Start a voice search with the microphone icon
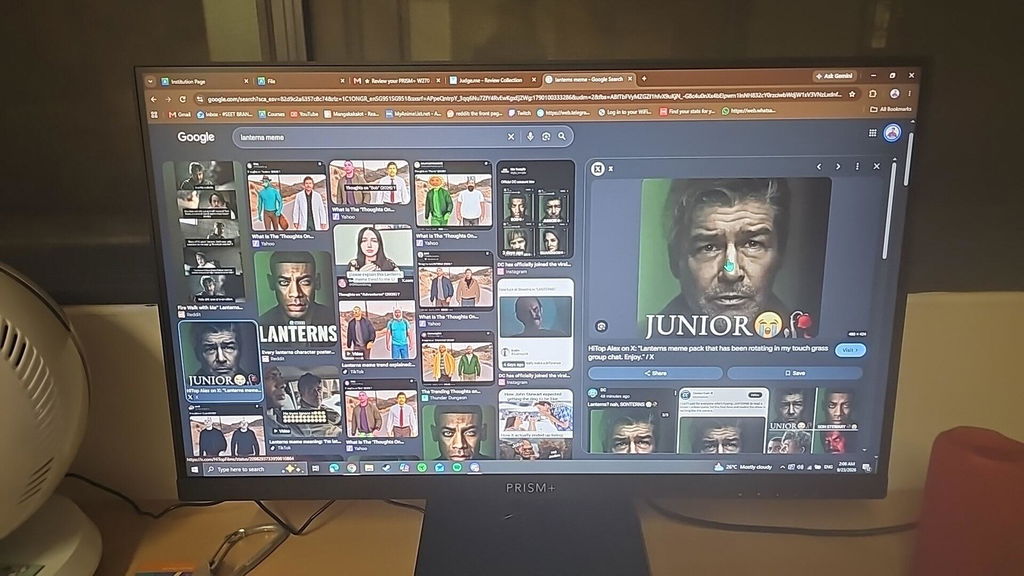1024x576 pixels. [530, 136]
